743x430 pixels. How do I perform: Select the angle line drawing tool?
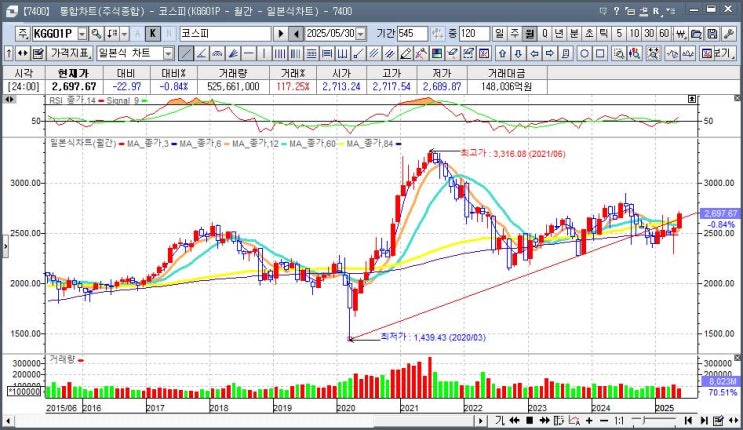click(202, 53)
